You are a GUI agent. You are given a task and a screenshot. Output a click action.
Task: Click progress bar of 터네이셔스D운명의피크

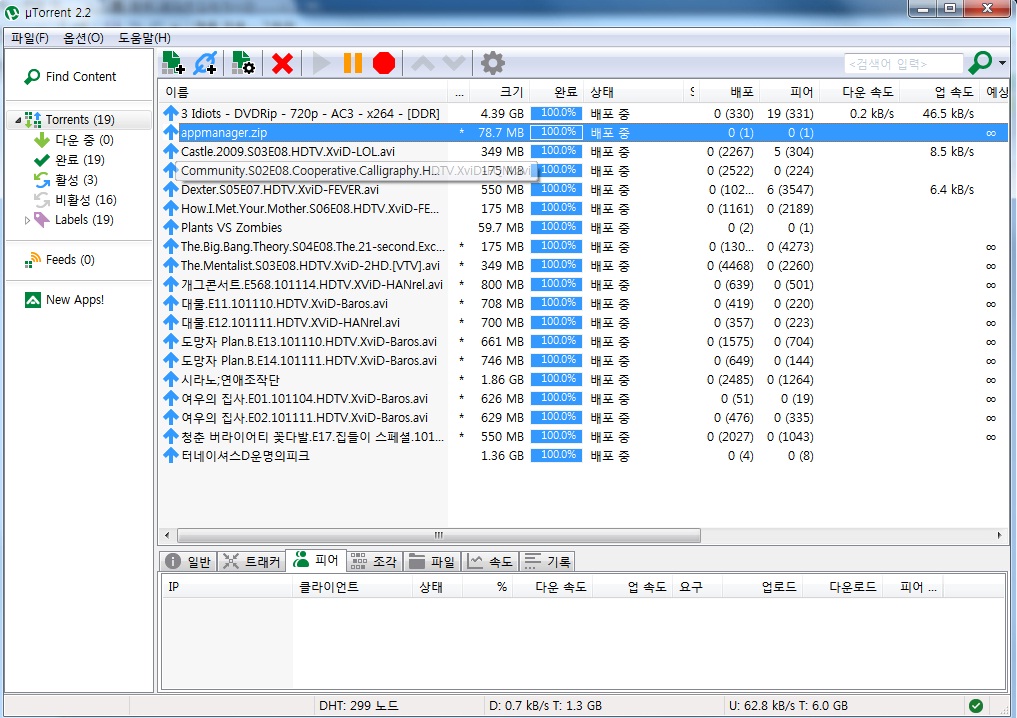click(x=556, y=456)
